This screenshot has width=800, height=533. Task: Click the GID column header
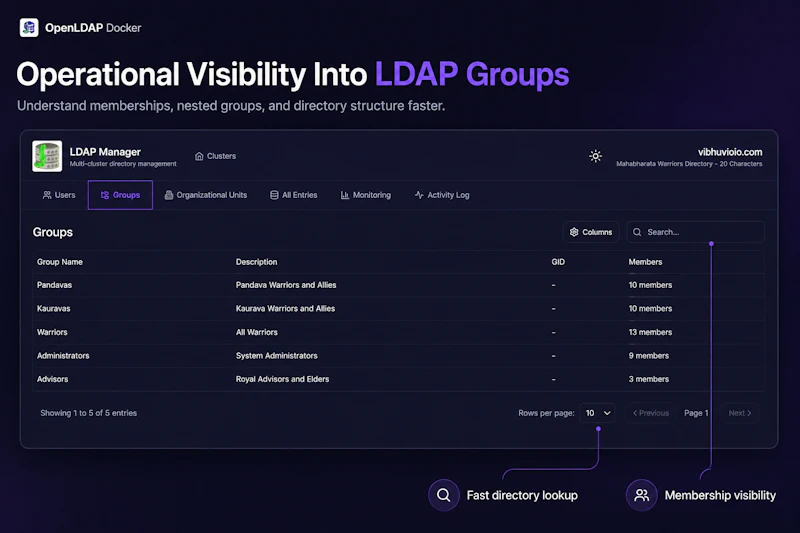pos(558,262)
